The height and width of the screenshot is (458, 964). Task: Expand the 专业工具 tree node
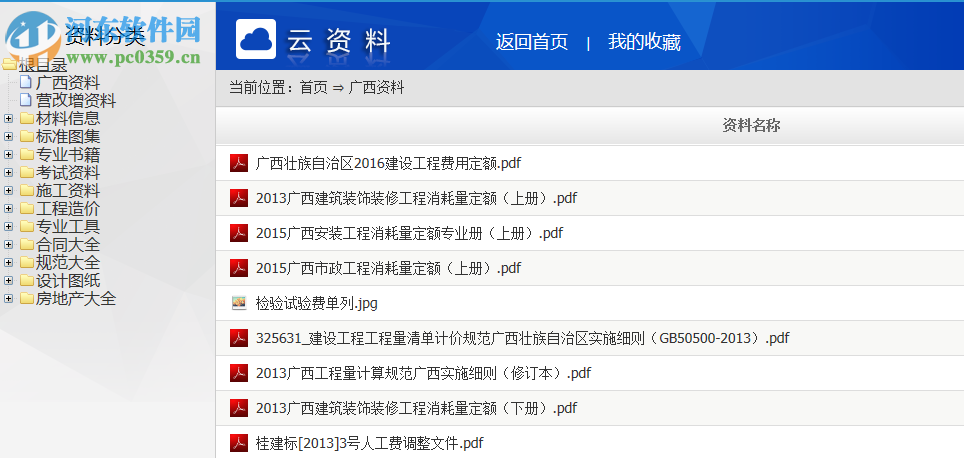(9, 226)
